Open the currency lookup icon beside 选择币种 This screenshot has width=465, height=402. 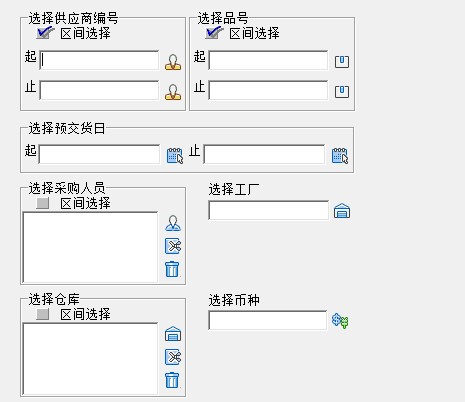tap(340, 321)
